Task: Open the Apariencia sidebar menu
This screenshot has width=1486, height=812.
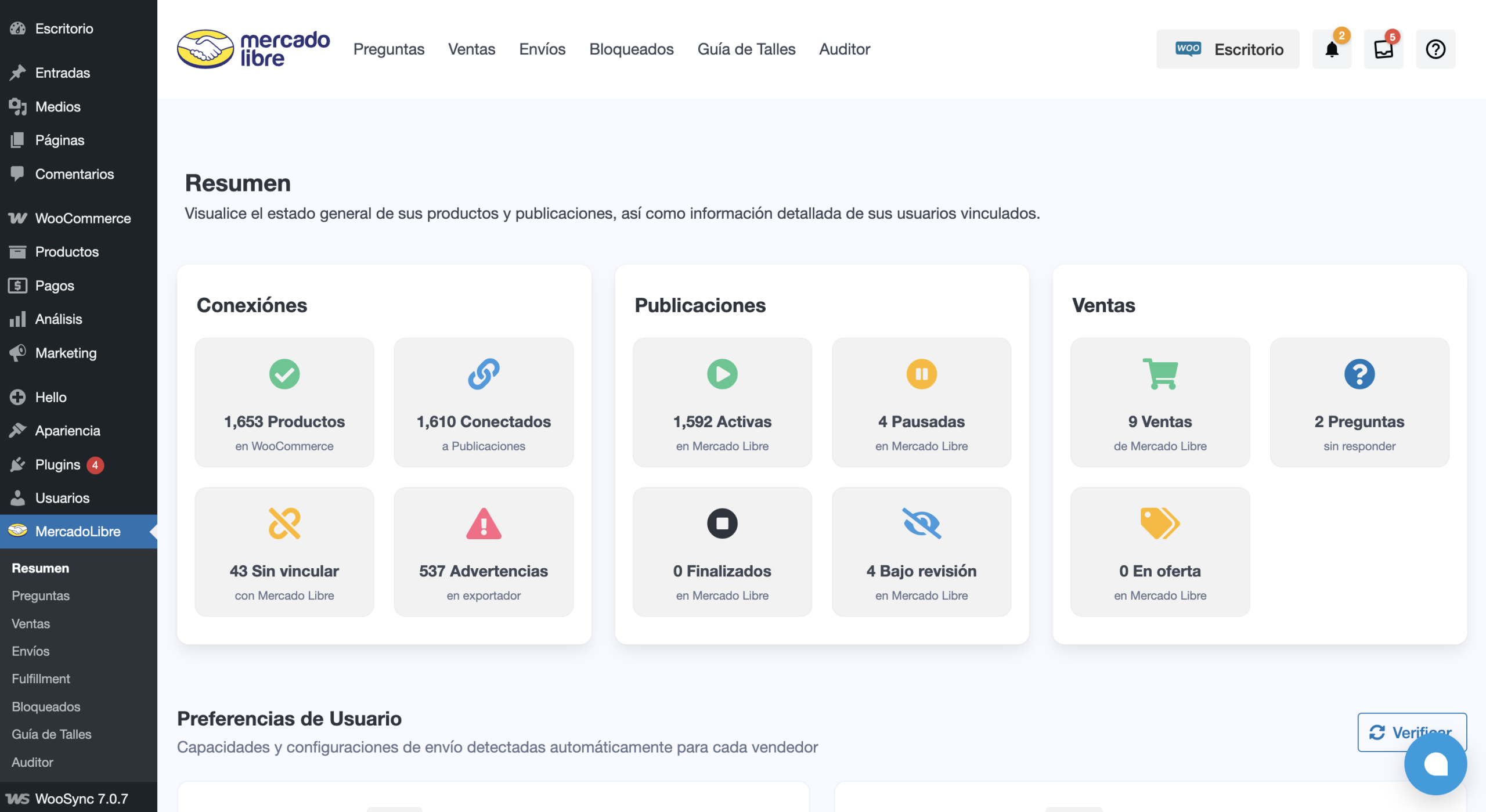Action: (x=78, y=431)
